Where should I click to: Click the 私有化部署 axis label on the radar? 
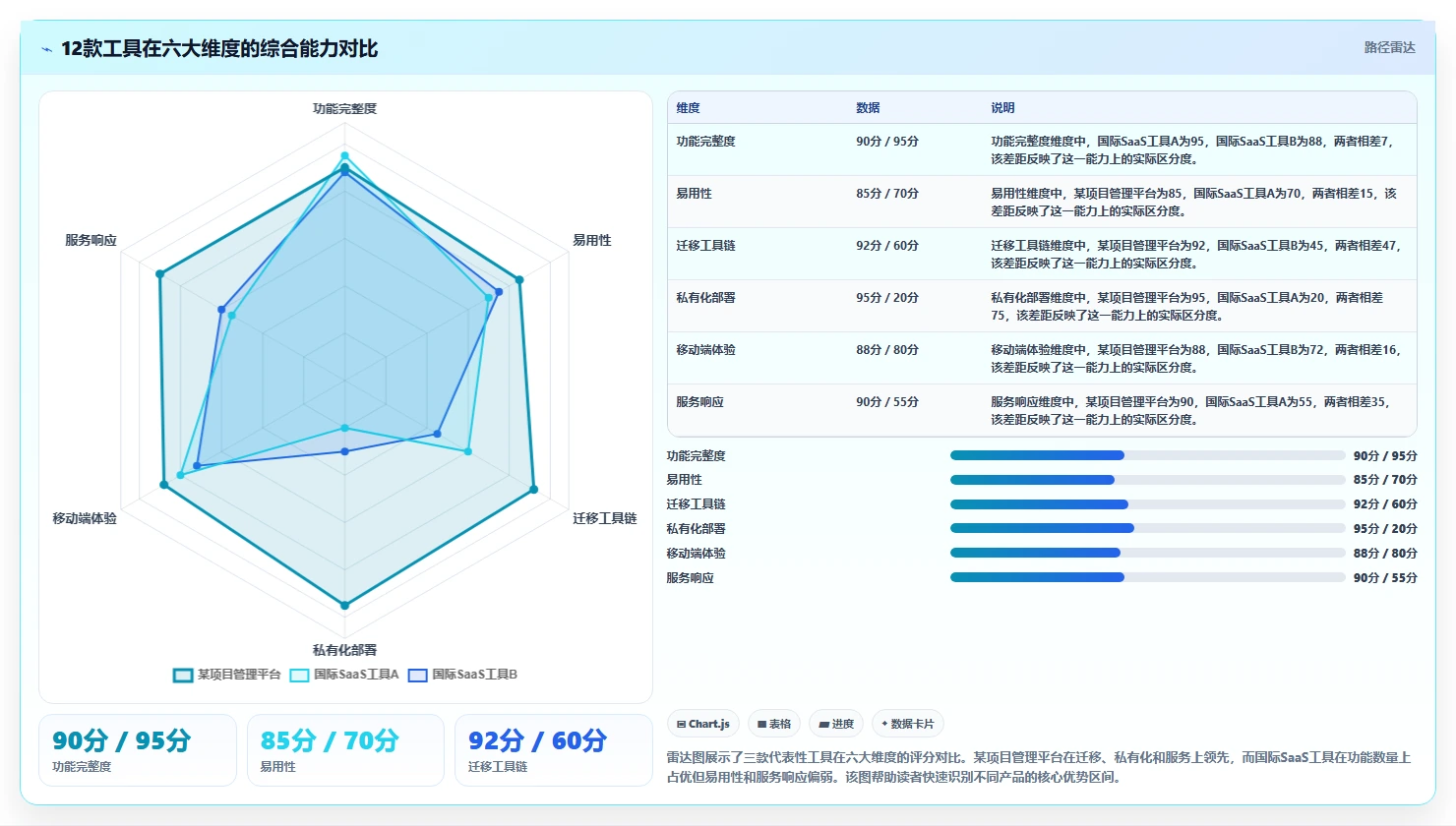tap(344, 650)
